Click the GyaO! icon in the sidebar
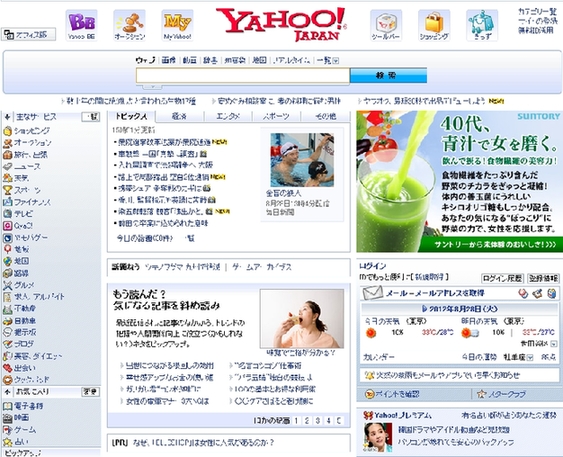Viewport: 563px width, 457px height. pyautogui.click(x=8, y=226)
